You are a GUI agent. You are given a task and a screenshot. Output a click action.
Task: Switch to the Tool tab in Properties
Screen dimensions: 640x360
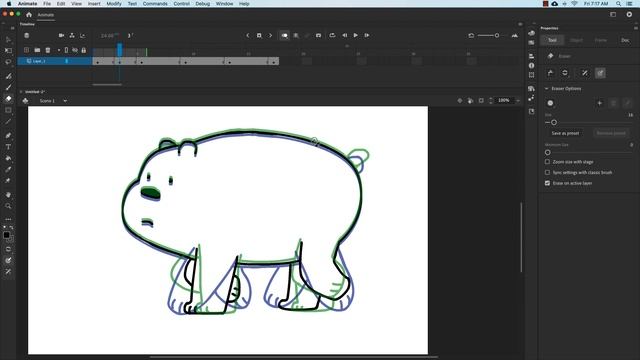[552, 40]
